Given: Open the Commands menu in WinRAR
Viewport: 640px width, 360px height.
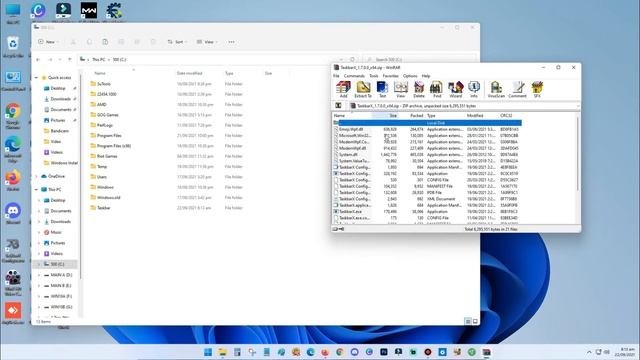Looking at the screenshot, I should [354, 76].
